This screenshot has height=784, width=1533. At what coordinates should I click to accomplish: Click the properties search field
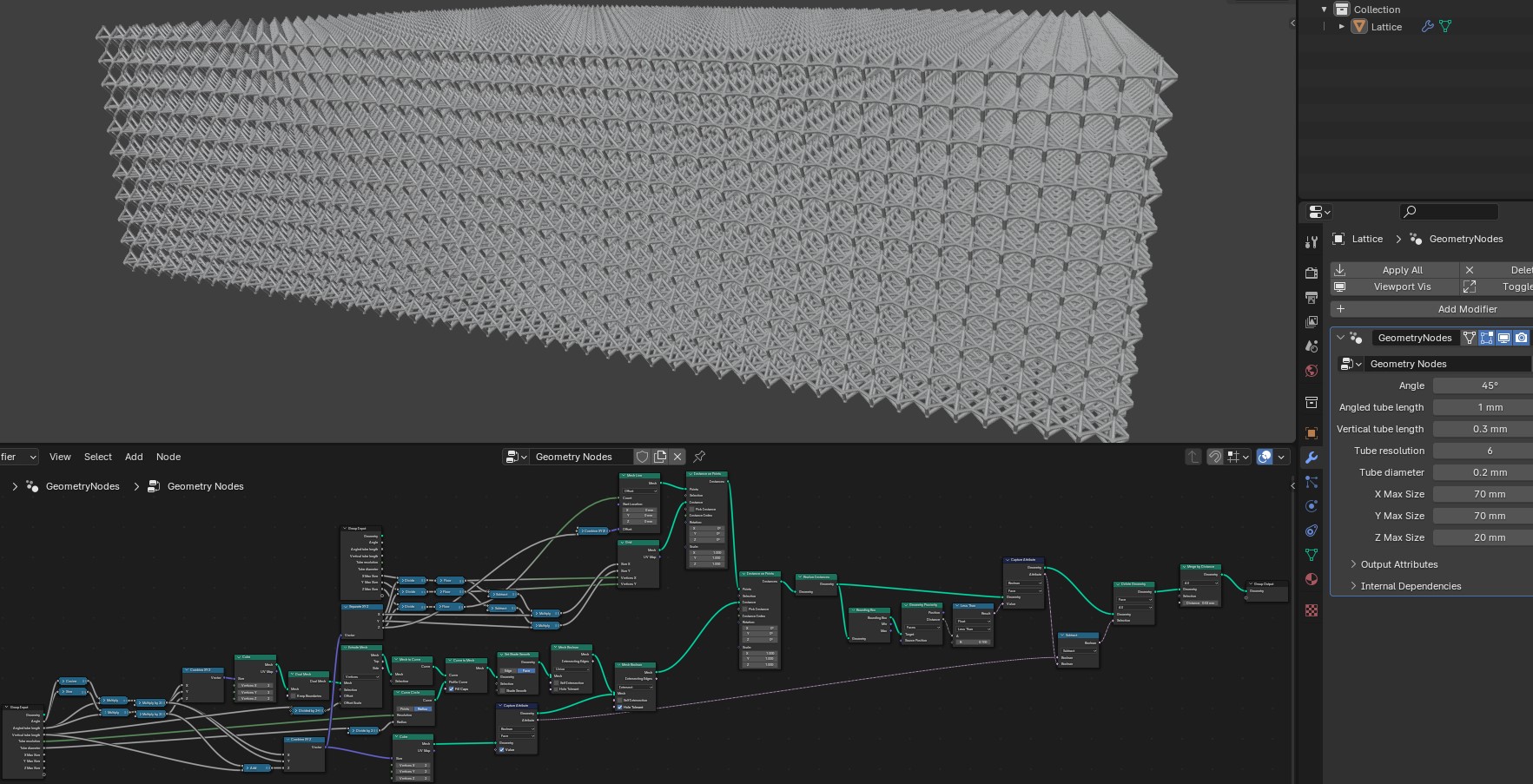[1449, 212]
